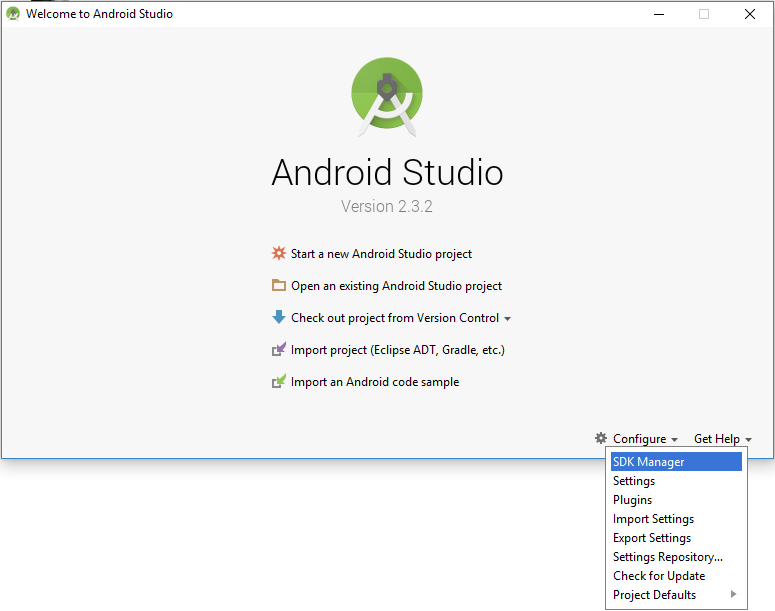The width and height of the screenshot is (775, 611).
Task: Select Import Settings menu entry
Action: tap(676, 519)
